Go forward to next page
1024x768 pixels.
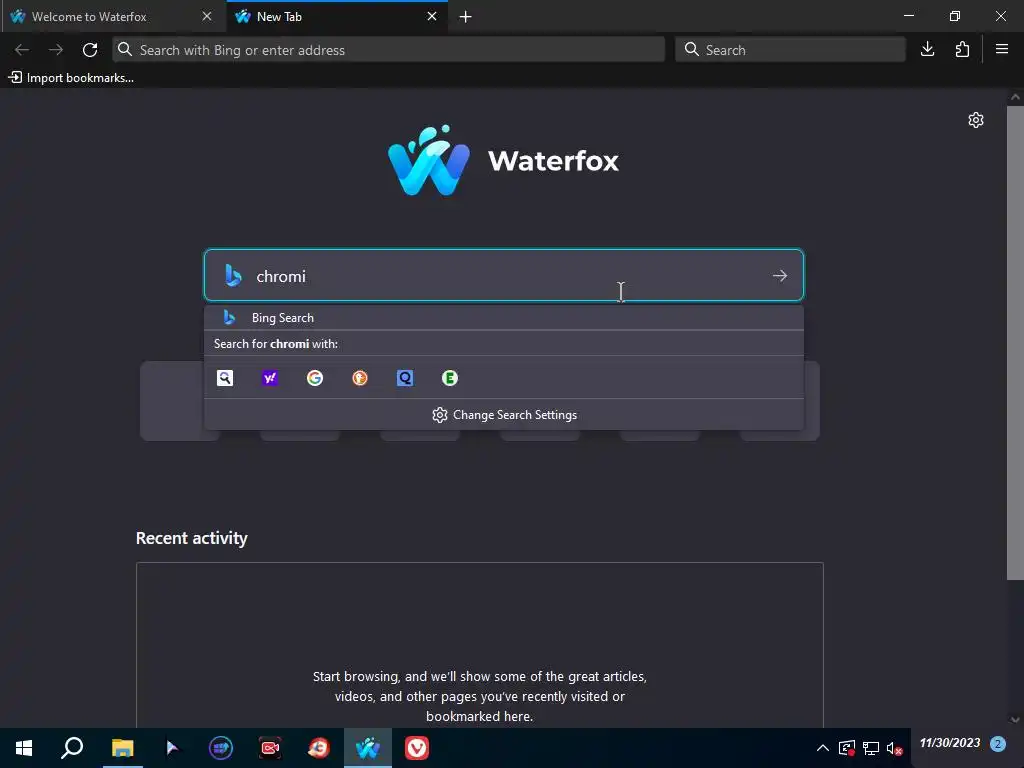click(x=56, y=50)
